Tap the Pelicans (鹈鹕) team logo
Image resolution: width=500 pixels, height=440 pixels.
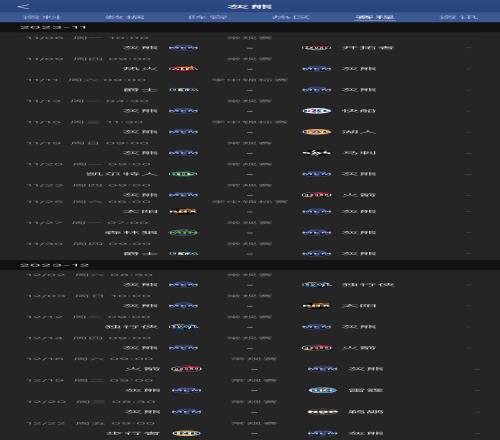pos(322,412)
